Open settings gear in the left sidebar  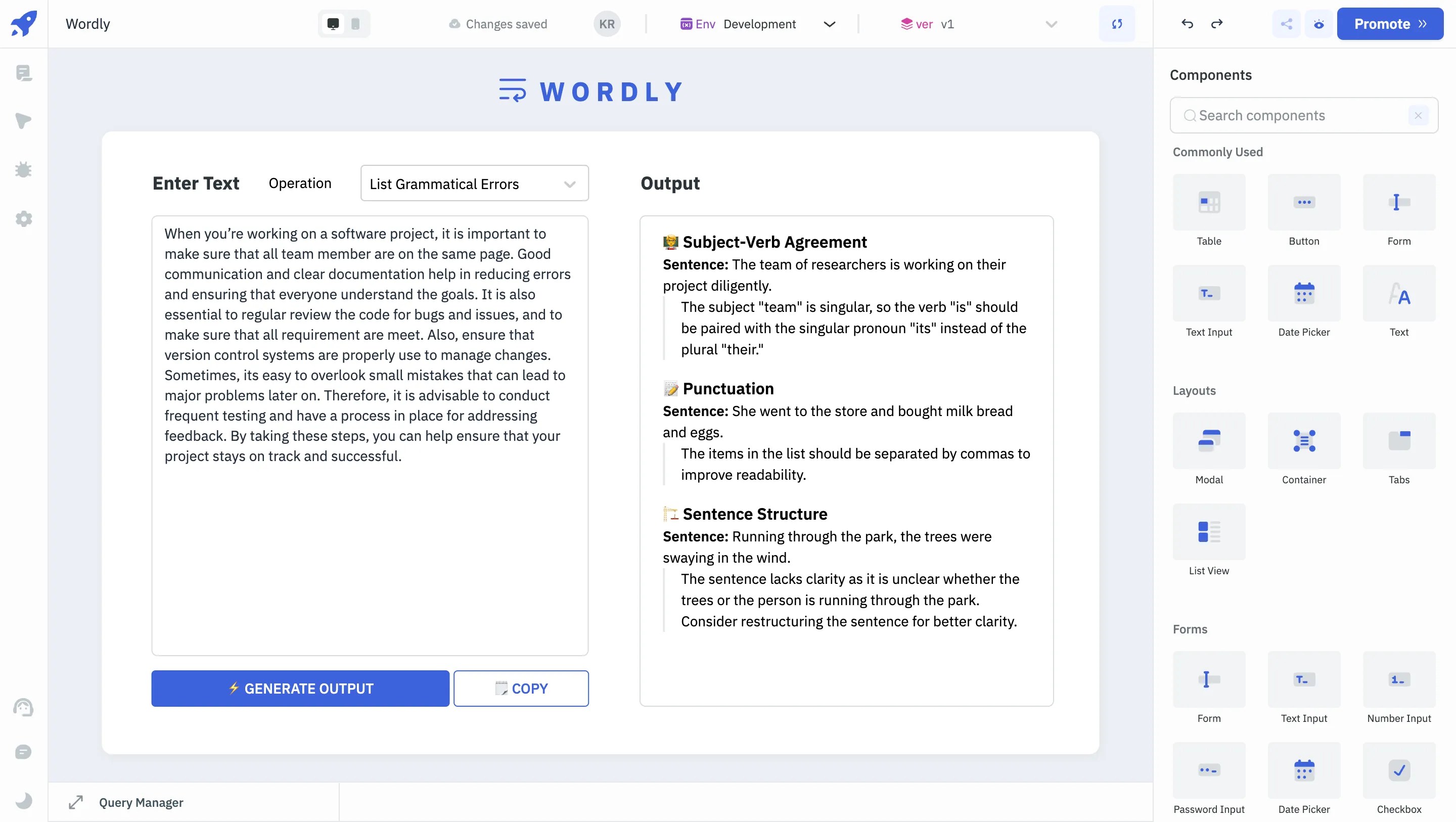[24, 219]
